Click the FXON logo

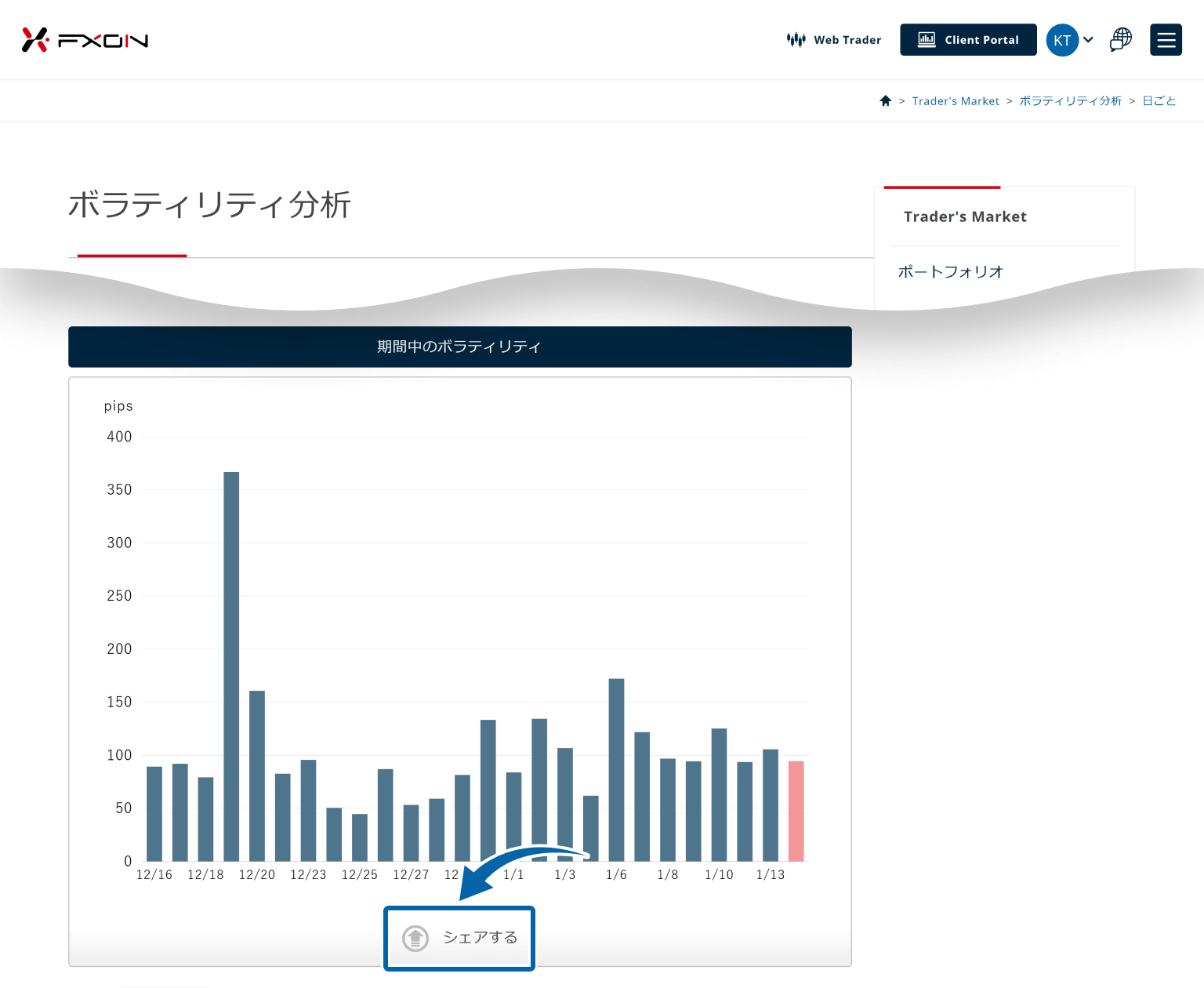pyautogui.click(x=85, y=40)
